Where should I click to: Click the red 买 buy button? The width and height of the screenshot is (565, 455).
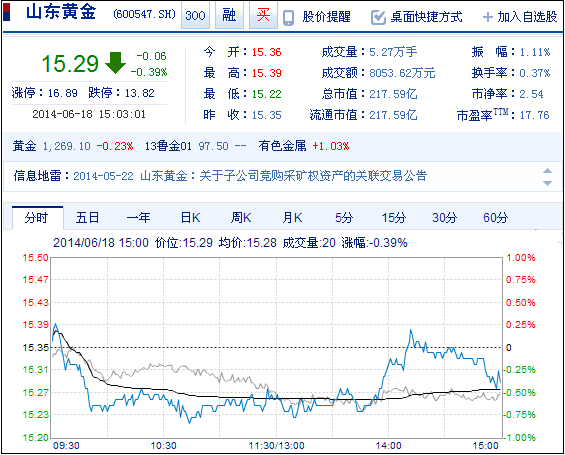click(263, 15)
